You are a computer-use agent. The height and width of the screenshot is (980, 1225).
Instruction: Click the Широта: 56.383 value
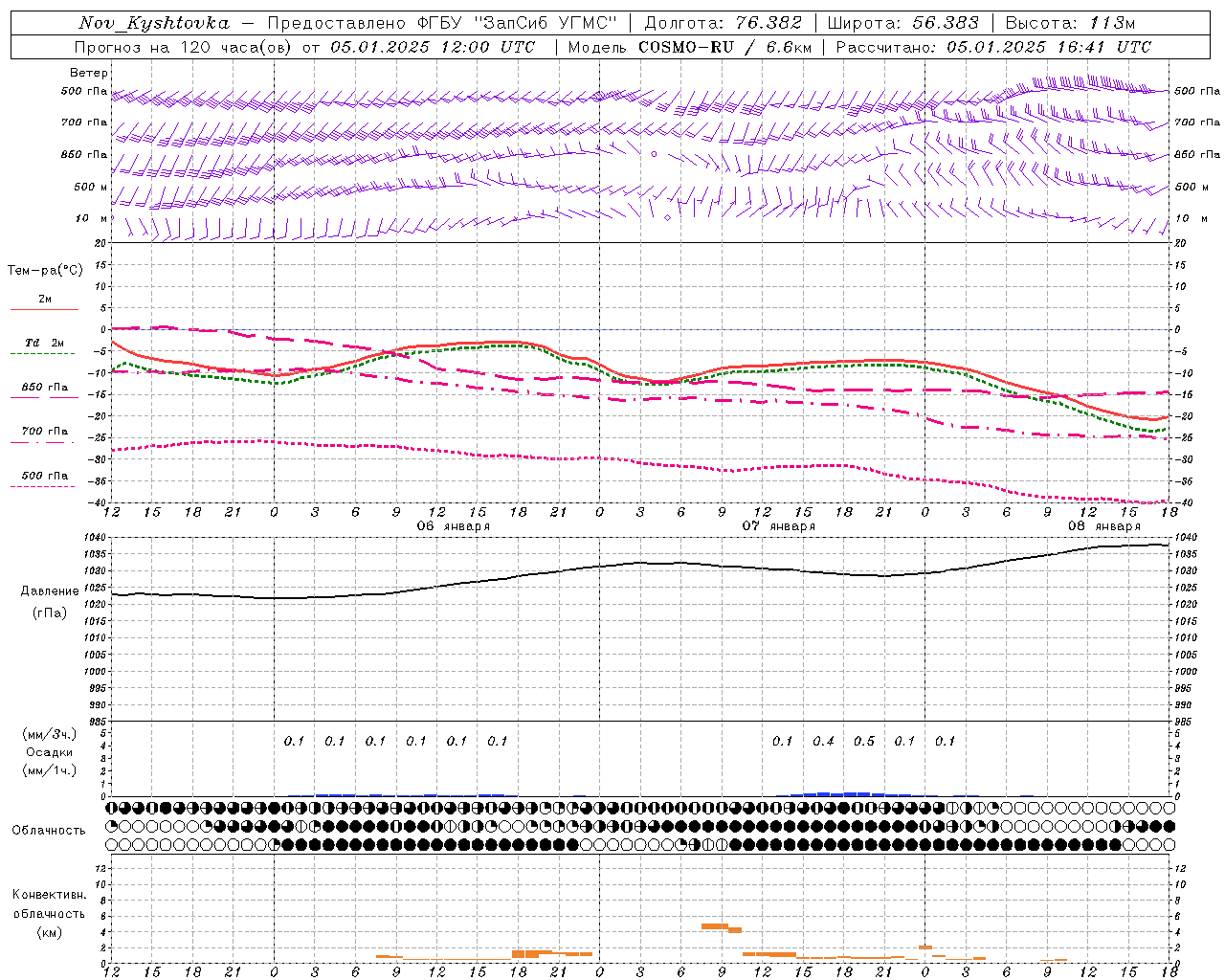click(903, 23)
